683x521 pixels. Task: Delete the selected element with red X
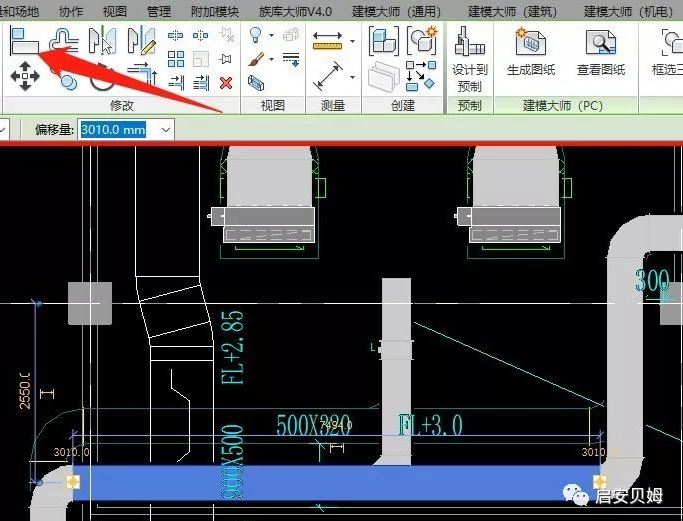point(226,82)
